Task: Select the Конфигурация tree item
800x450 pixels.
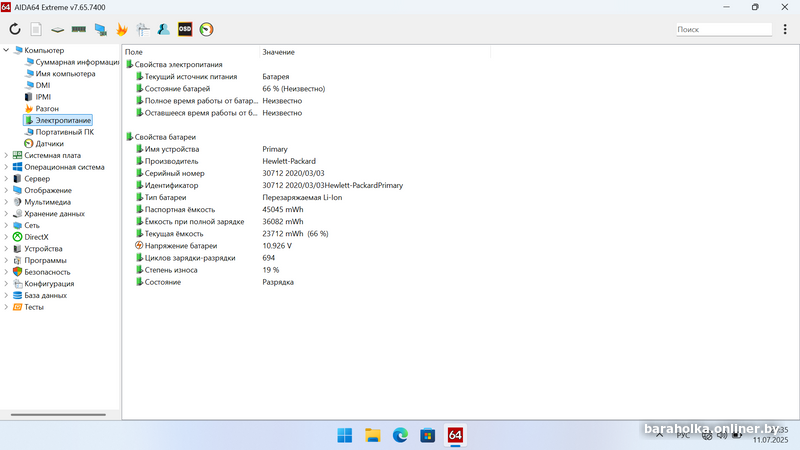Action: click(x=44, y=284)
